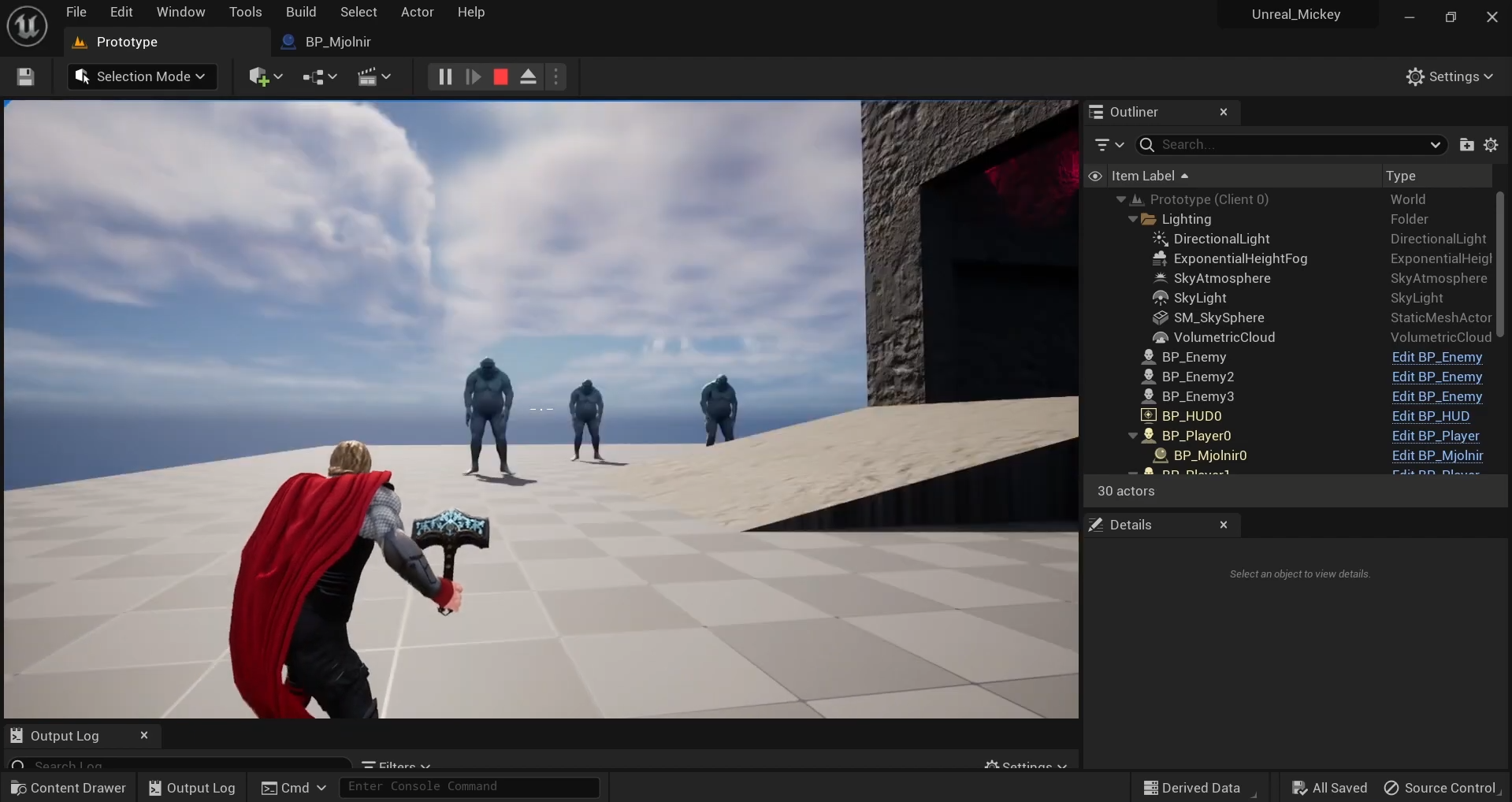Collapse the Prototype (Client 0) world tree
The height and width of the screenshot is (802, 1512).
1120,200
